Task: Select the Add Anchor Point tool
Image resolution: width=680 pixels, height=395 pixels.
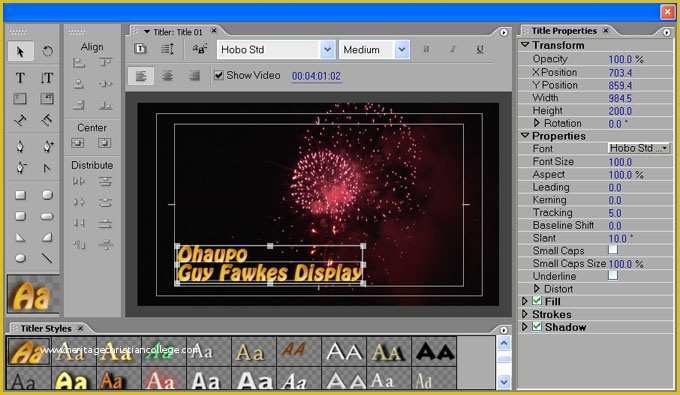Action: [48, 147]
